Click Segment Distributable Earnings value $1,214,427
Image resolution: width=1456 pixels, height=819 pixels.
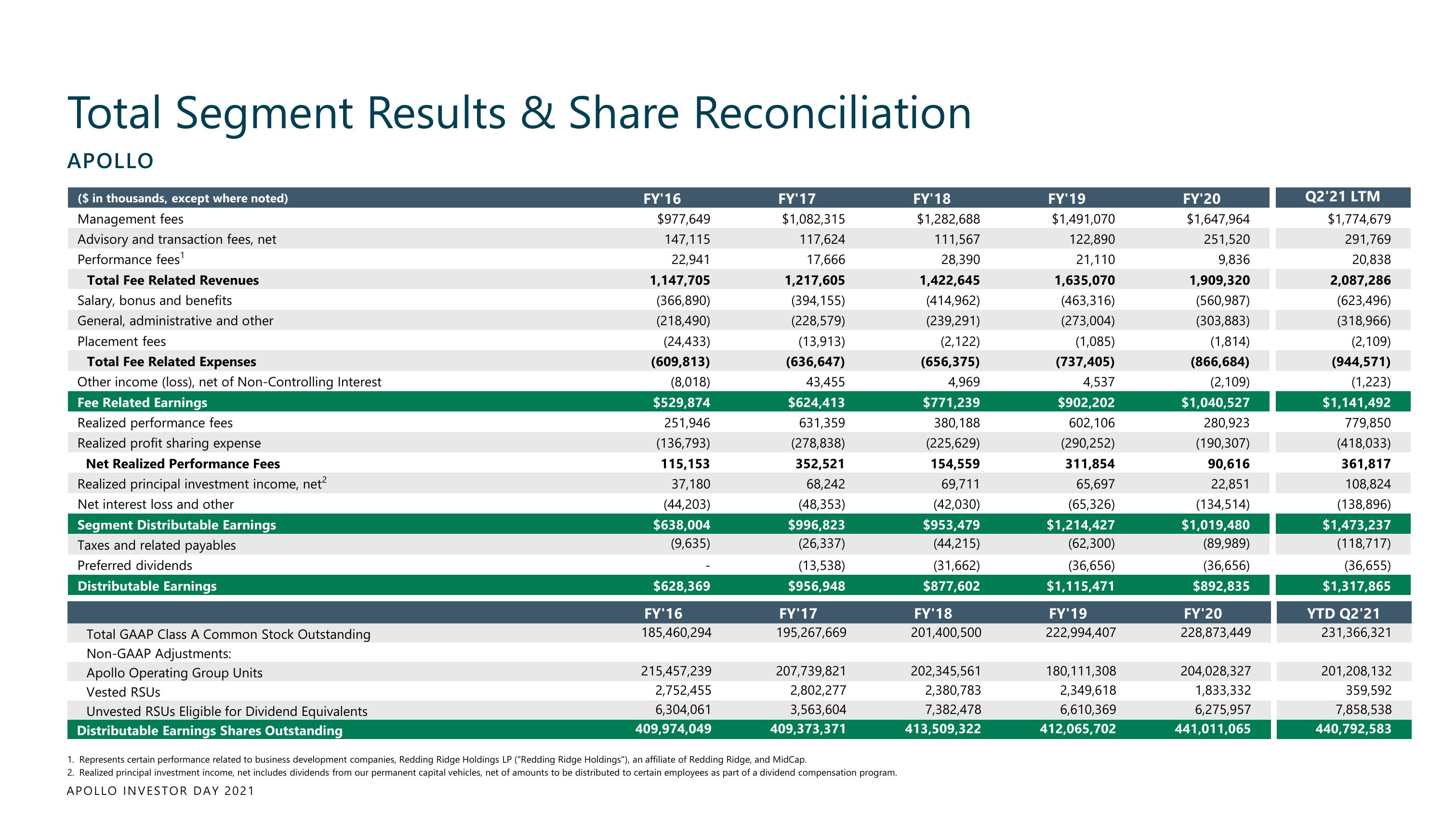tap(1080, 525)
